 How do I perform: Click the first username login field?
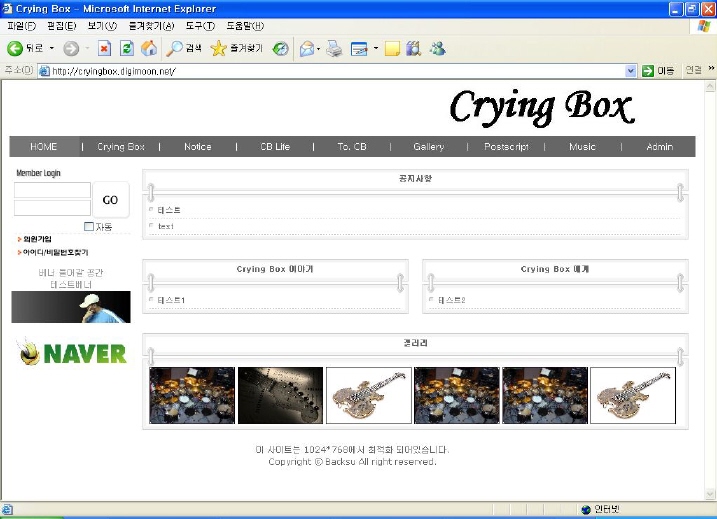[x=52, y=190]
